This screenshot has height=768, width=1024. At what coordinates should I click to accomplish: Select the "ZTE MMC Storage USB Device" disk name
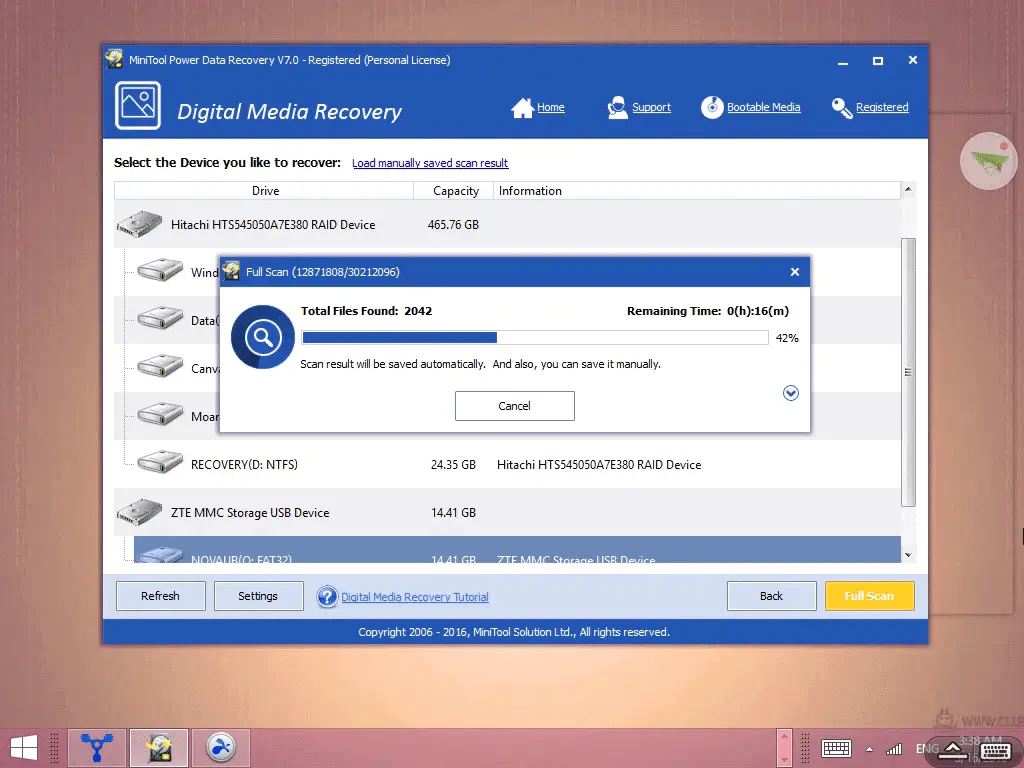coord(250,513)
